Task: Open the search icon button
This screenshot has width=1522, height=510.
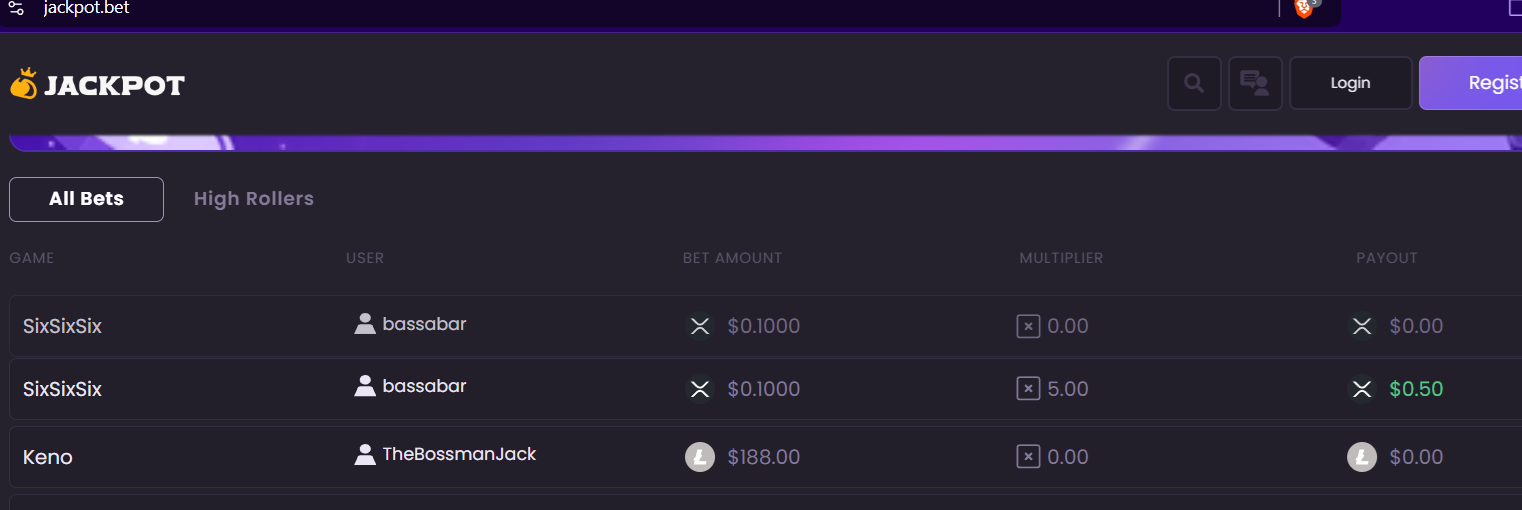Action: tap(1194, 83)
